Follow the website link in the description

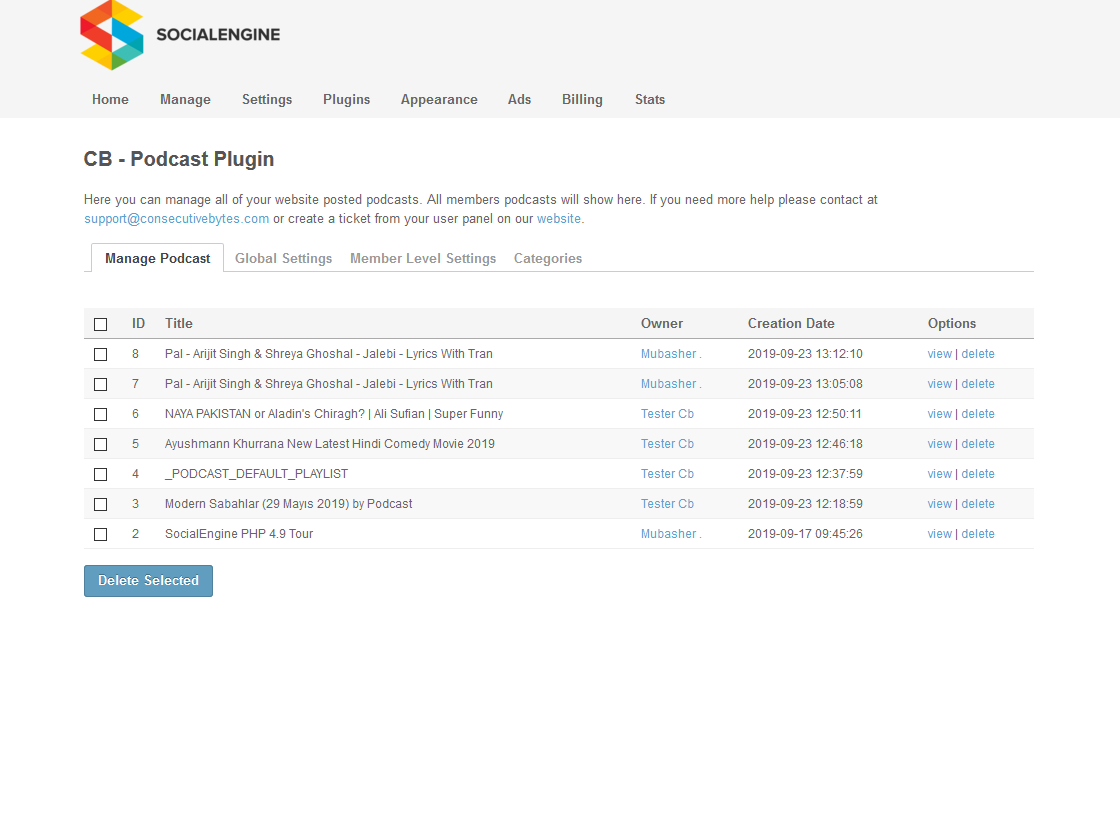[559, 218]
